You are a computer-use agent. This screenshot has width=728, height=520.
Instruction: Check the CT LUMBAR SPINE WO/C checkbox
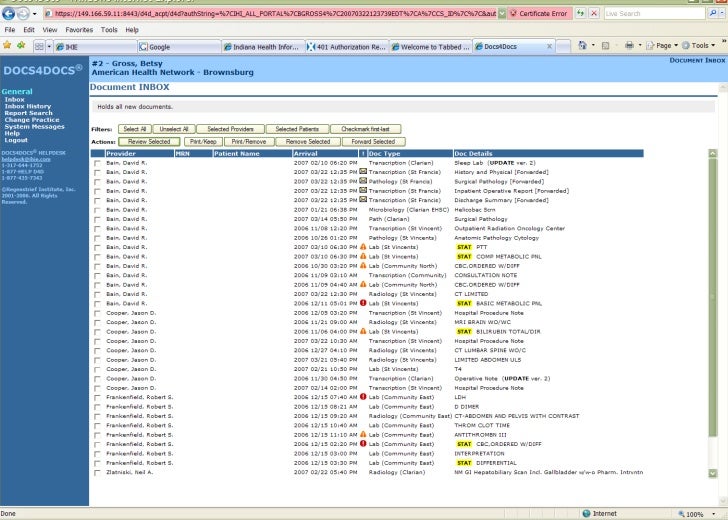[97, 351]
